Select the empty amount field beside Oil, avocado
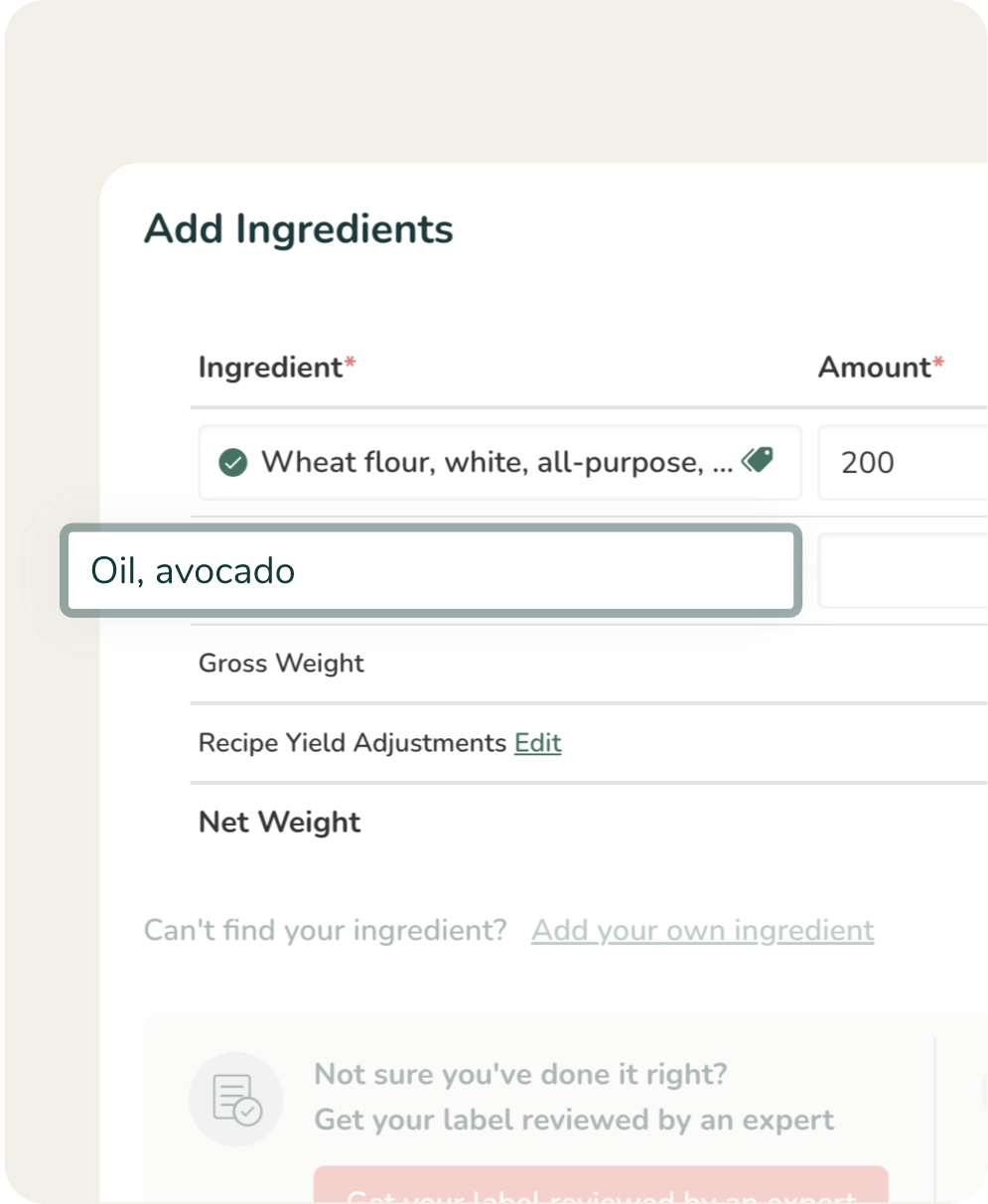Screen dimensions: 988x1204 point(902,571)
